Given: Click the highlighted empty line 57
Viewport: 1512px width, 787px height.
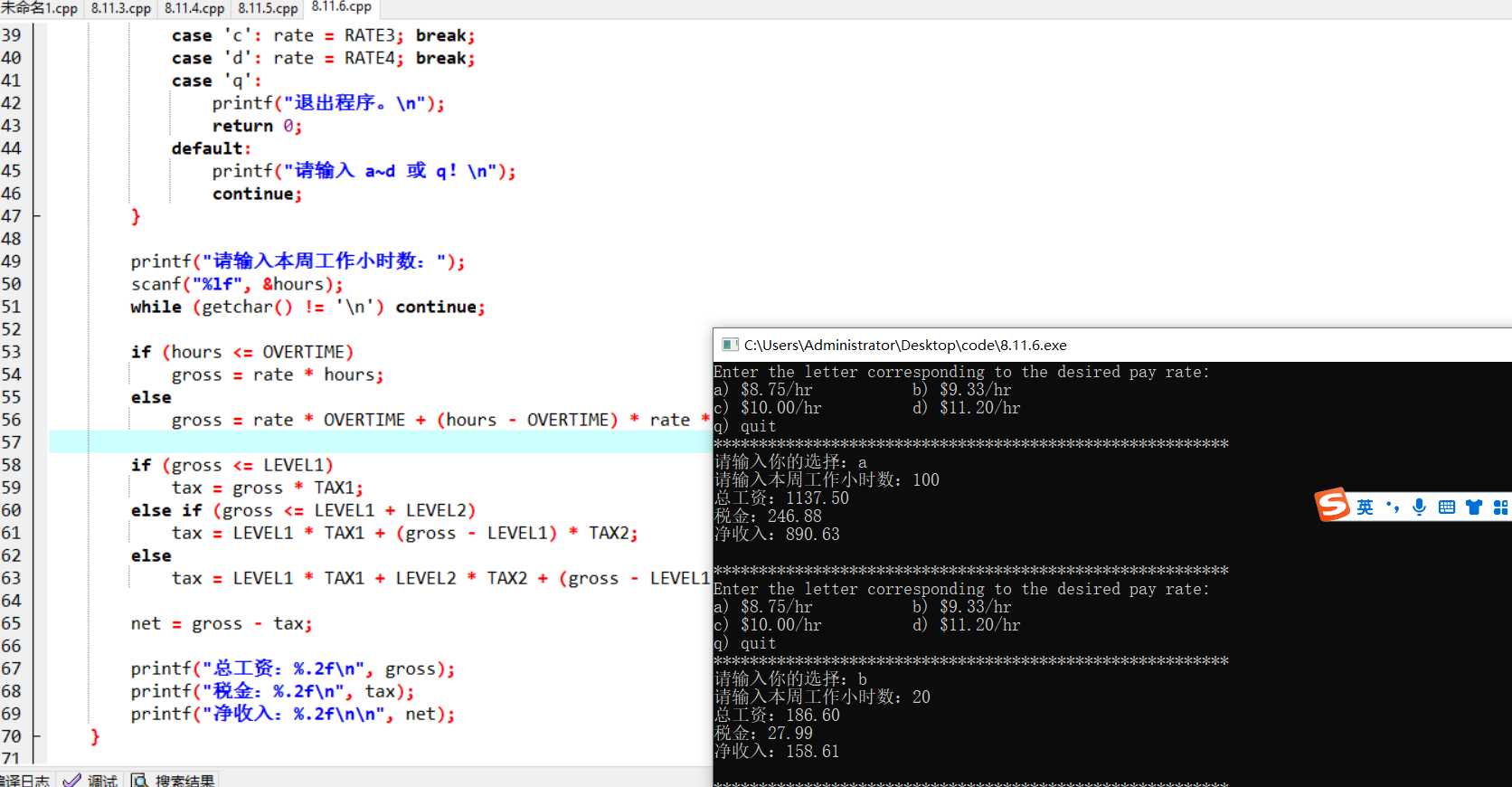Looking at the screenshot, I should tap(381, 442).
